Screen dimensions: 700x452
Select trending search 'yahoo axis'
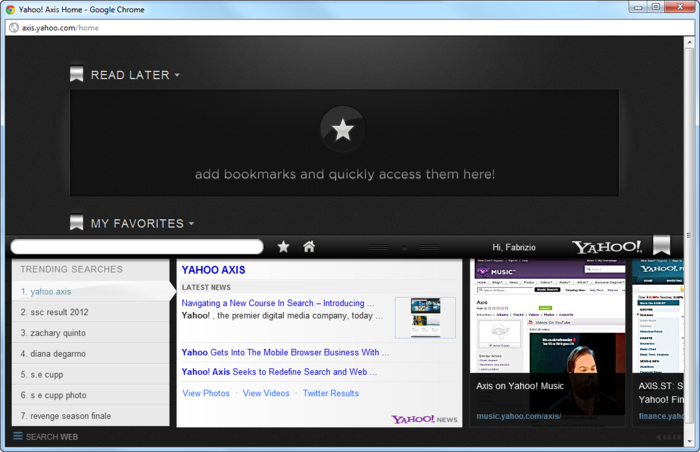[91, 291]
